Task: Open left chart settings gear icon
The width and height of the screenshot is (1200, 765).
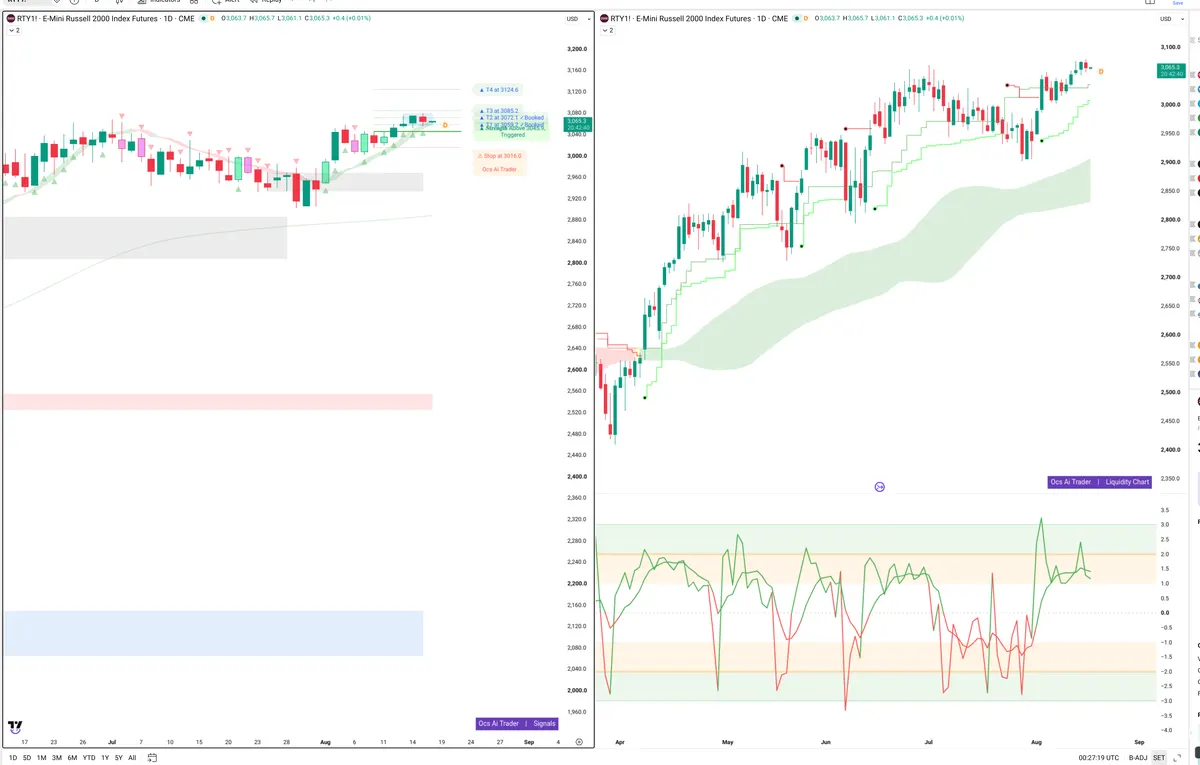Action: (x=579, y=741)
